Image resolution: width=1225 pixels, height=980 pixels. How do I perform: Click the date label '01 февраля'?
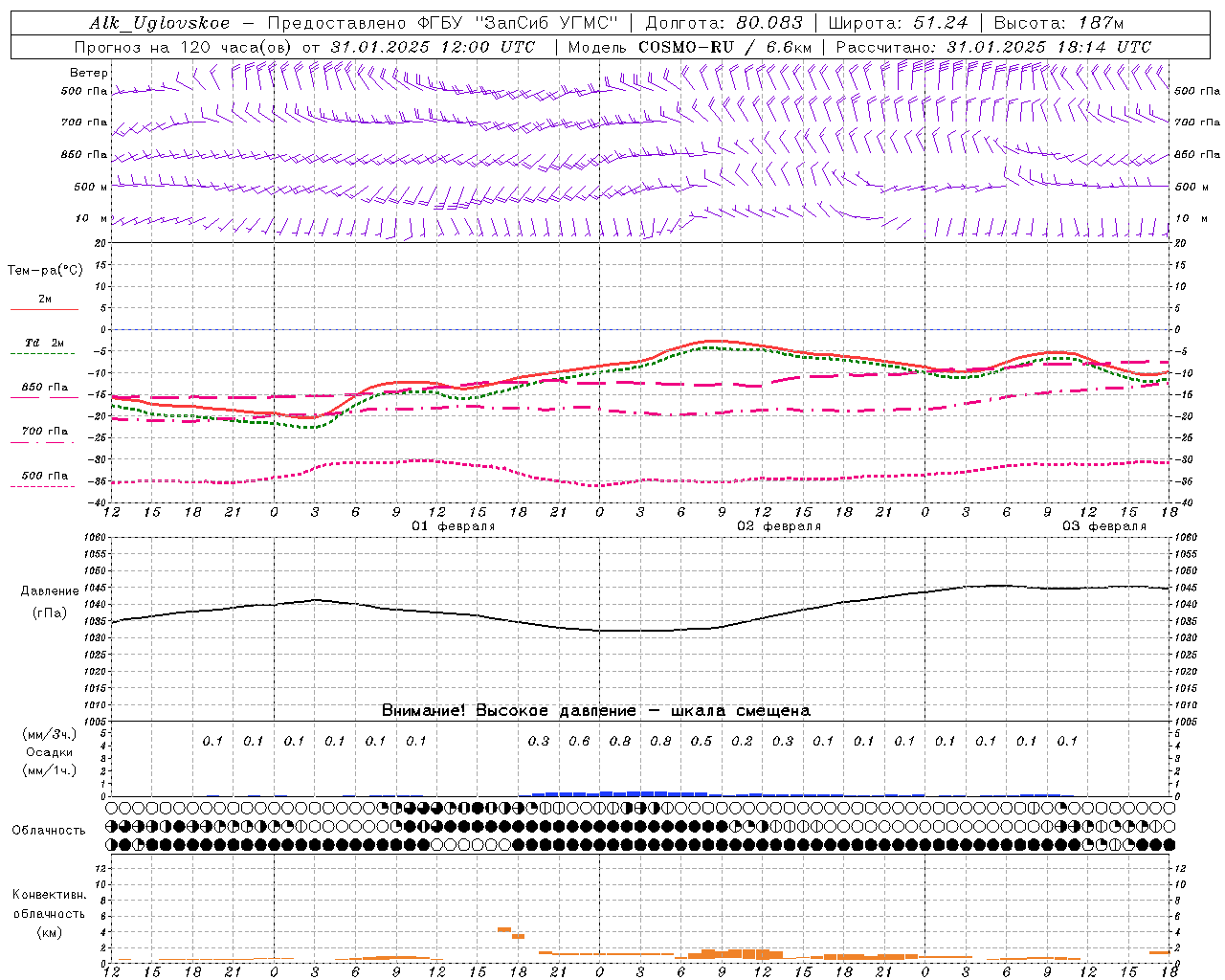[x=454, y=526]
